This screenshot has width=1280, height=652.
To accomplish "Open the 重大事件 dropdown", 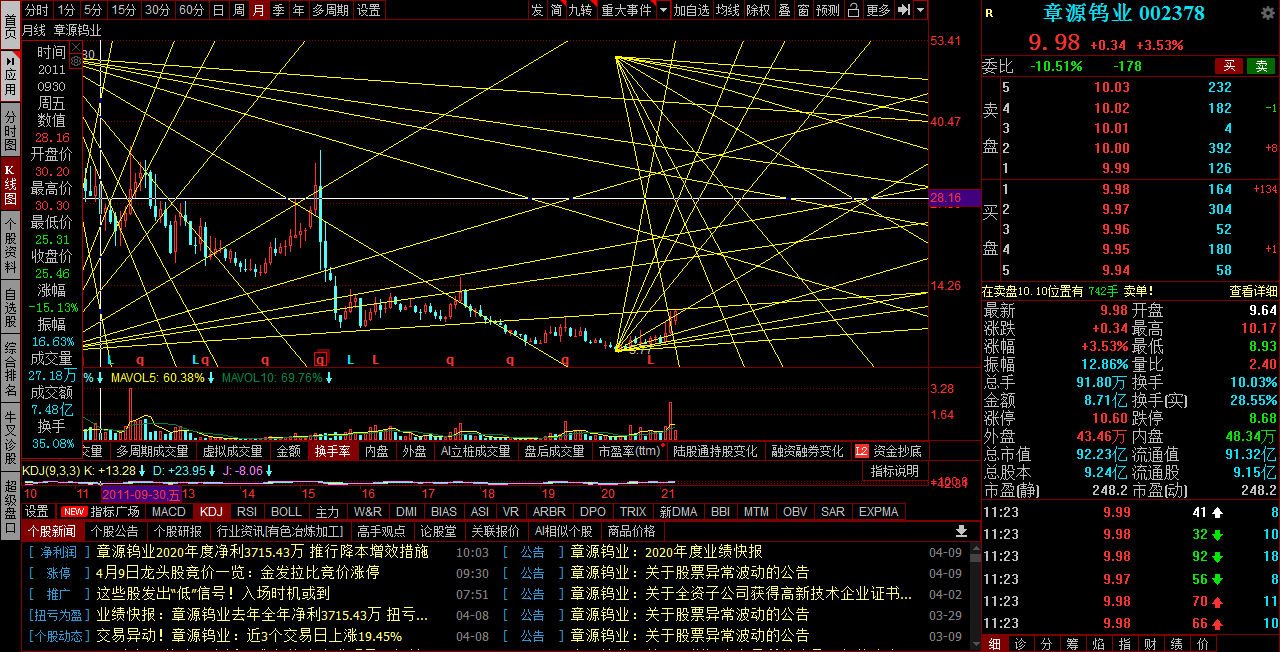I will point(626,10).
